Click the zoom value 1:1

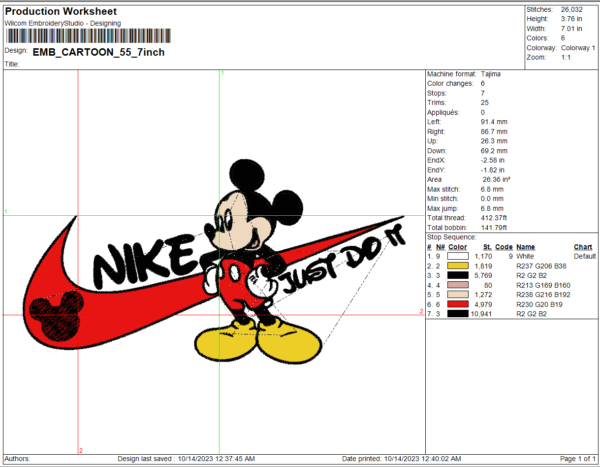tap(566, 57)
